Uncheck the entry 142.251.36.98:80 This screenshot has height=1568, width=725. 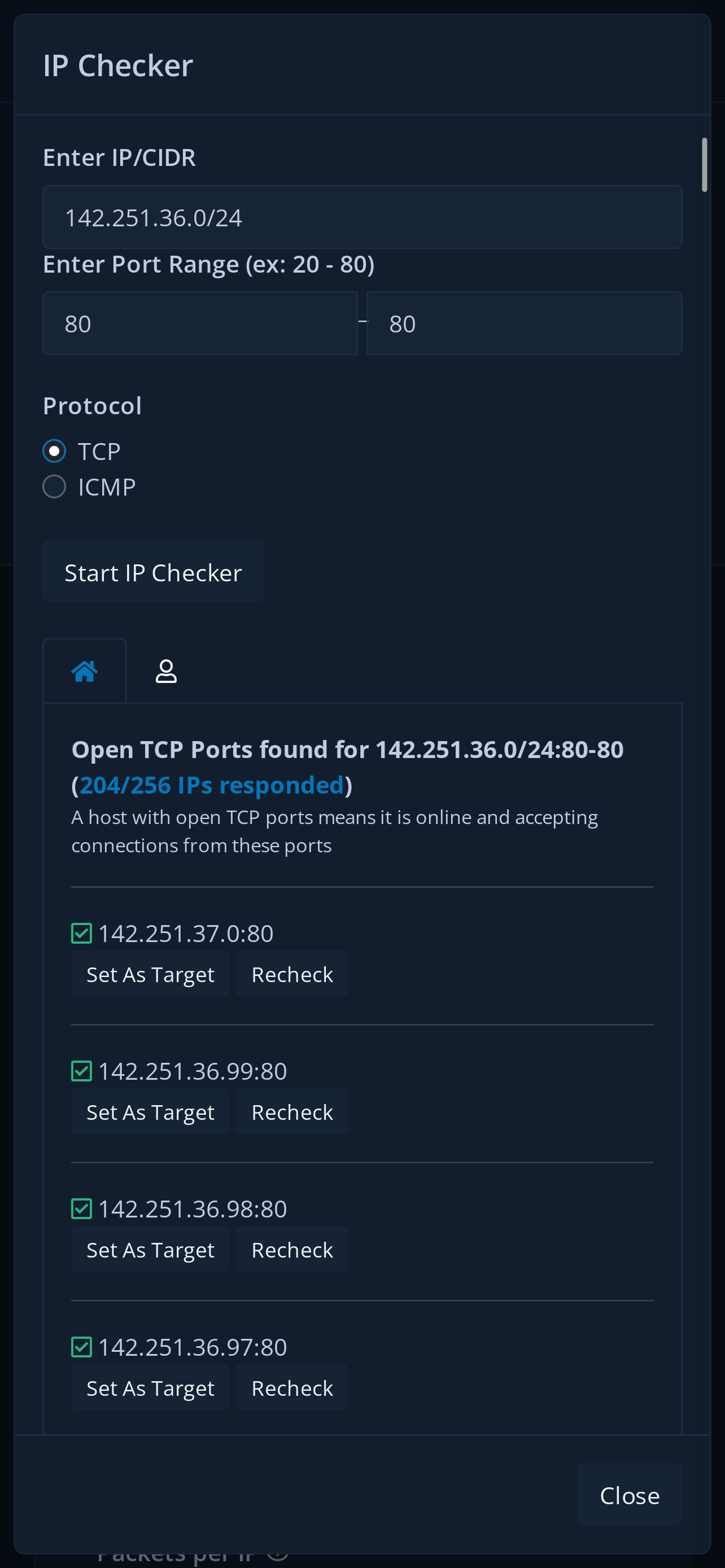point(81,1208)
